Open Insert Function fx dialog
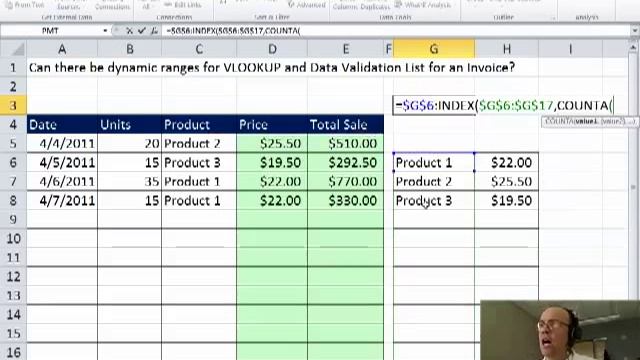 (x=154, y=31)
